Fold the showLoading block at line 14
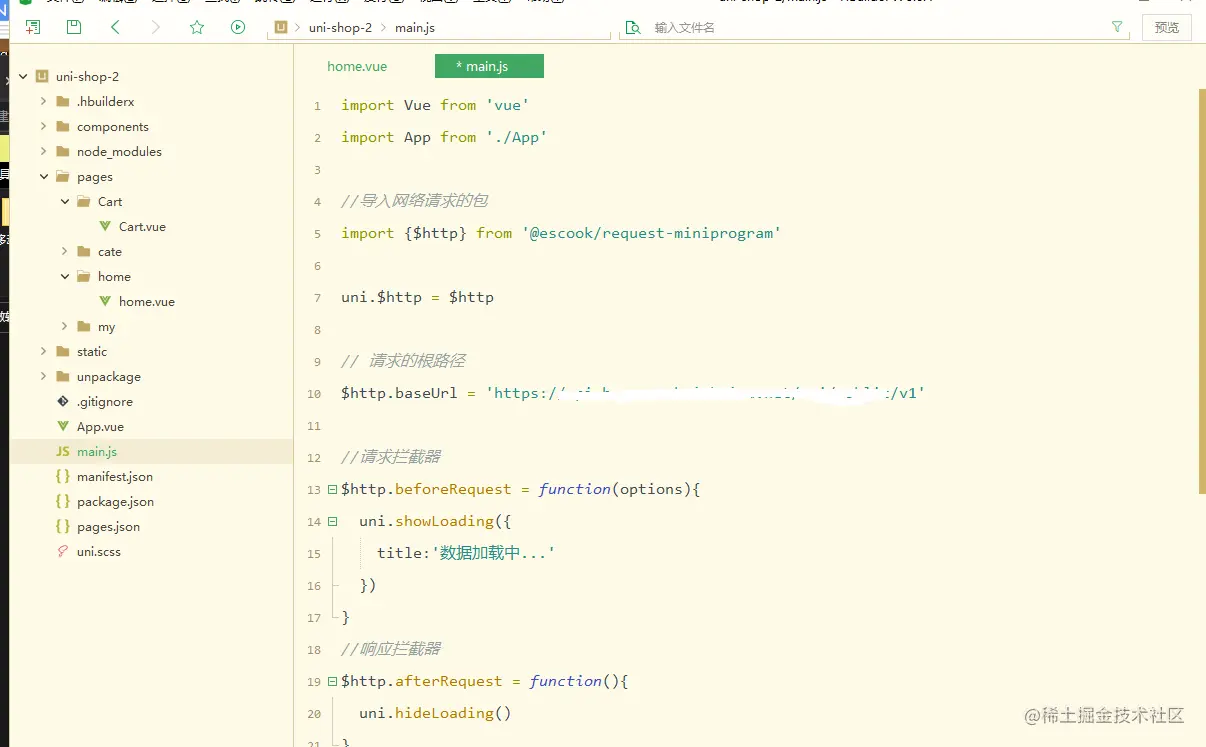The image size is (1206, 747). [x=332, y=521]
